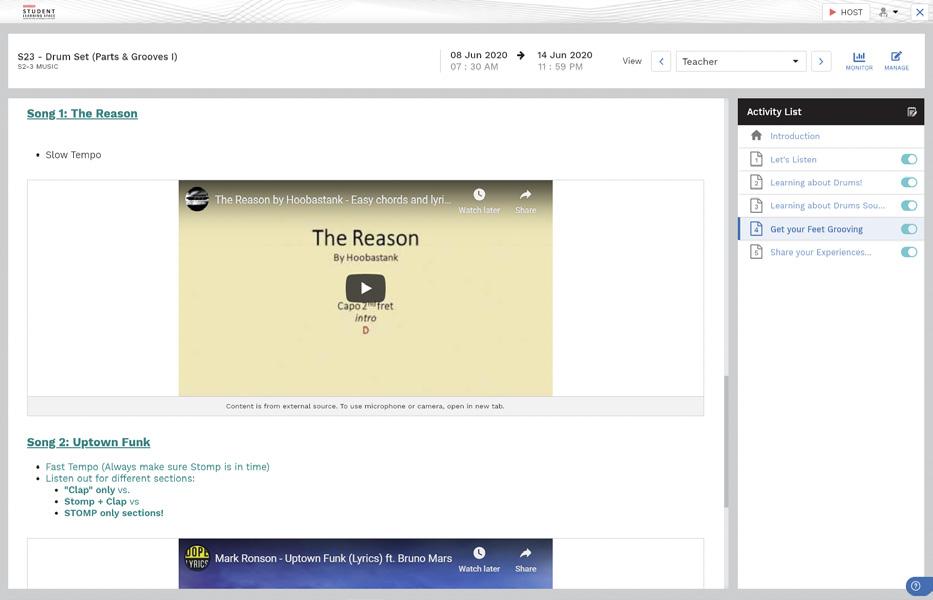Click Share on The Reason video

525,201
